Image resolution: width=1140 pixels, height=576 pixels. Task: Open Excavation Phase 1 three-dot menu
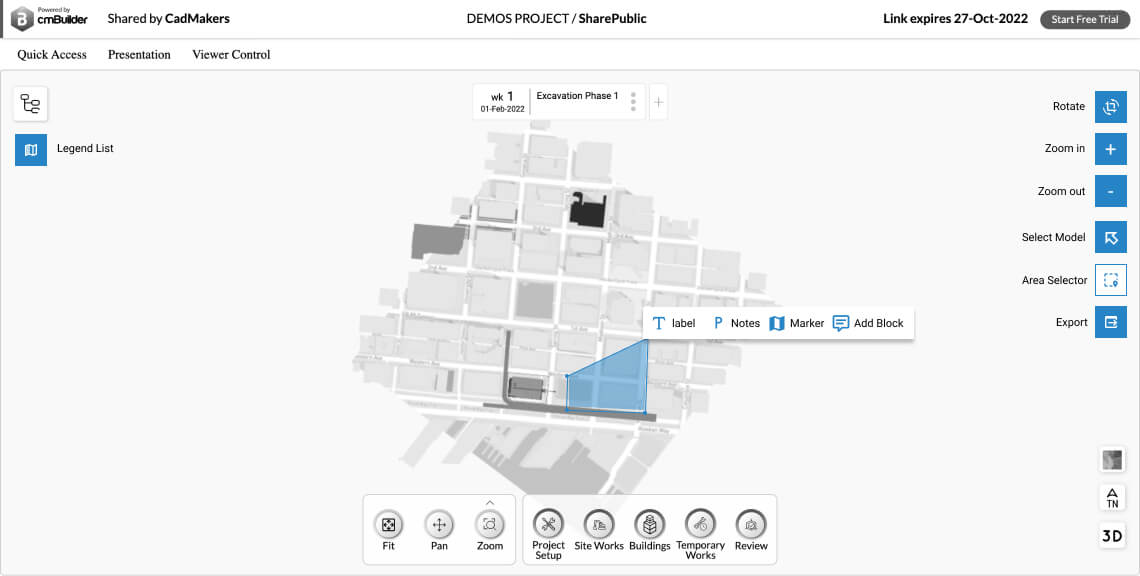tap(633, 102)
